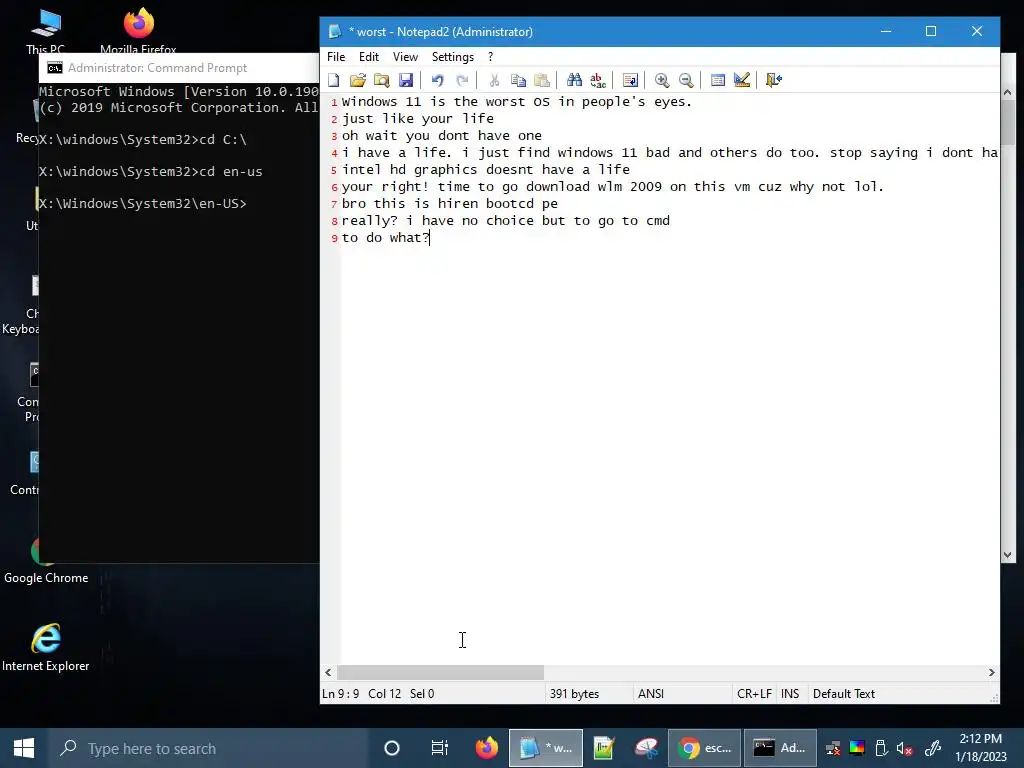
Task: Switch to Chrome 'esc...' taskbar button
Action: coord(705,748)
